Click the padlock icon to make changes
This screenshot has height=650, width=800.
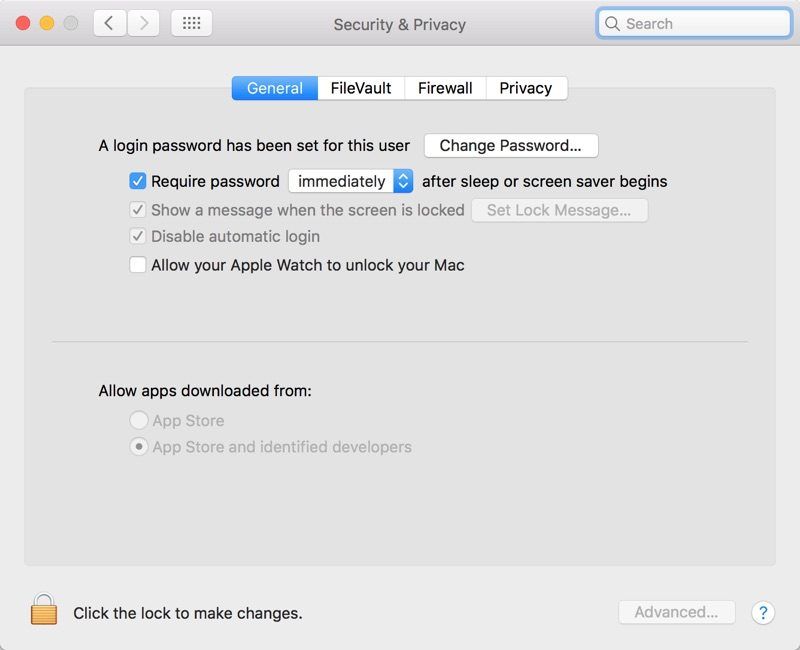(x=43, y=609)
